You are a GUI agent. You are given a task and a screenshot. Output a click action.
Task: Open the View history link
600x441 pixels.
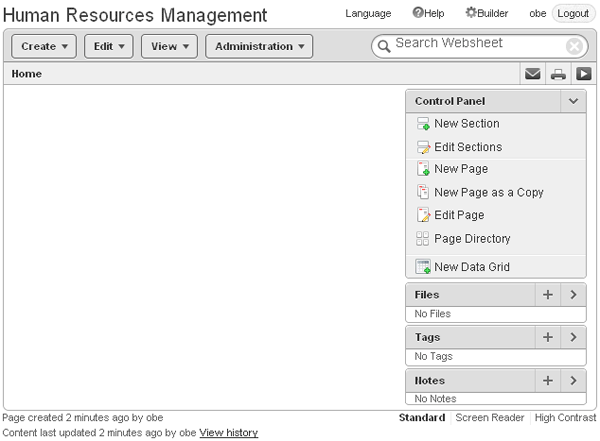tap(228, 433)
